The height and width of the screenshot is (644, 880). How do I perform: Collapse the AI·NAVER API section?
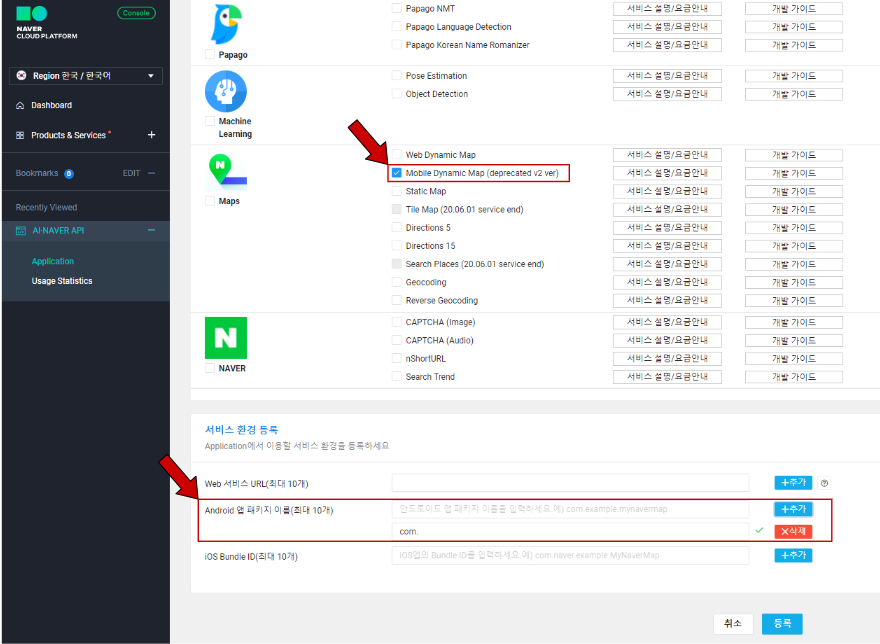pos(151,230)
